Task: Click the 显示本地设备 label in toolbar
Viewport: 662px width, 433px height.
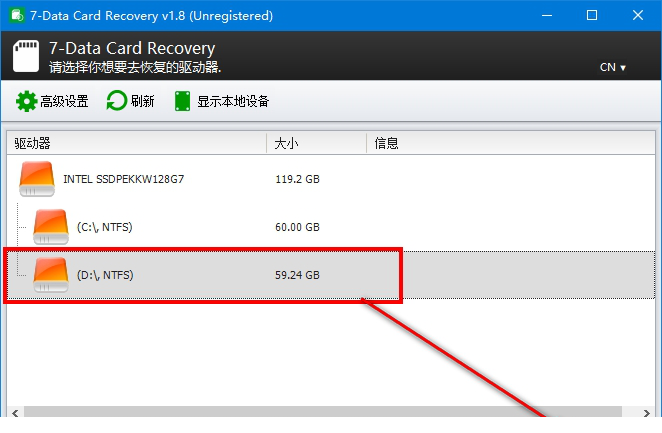Action: (x=233, y=101)
